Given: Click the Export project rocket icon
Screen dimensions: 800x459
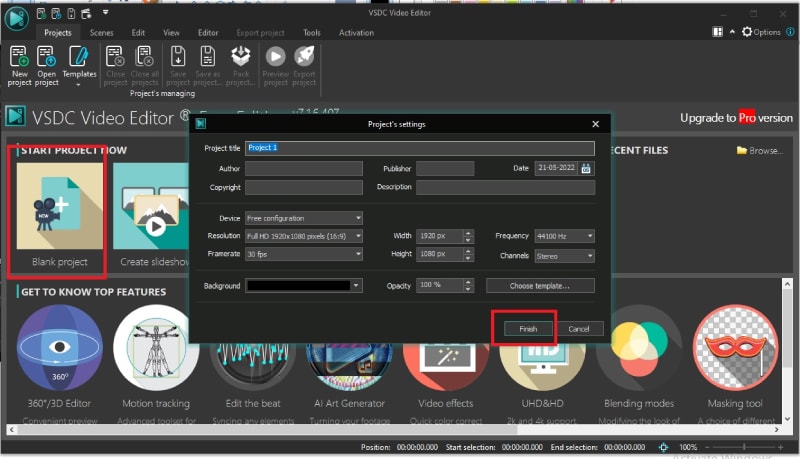Looking at the screenshot, I should 305,57.
